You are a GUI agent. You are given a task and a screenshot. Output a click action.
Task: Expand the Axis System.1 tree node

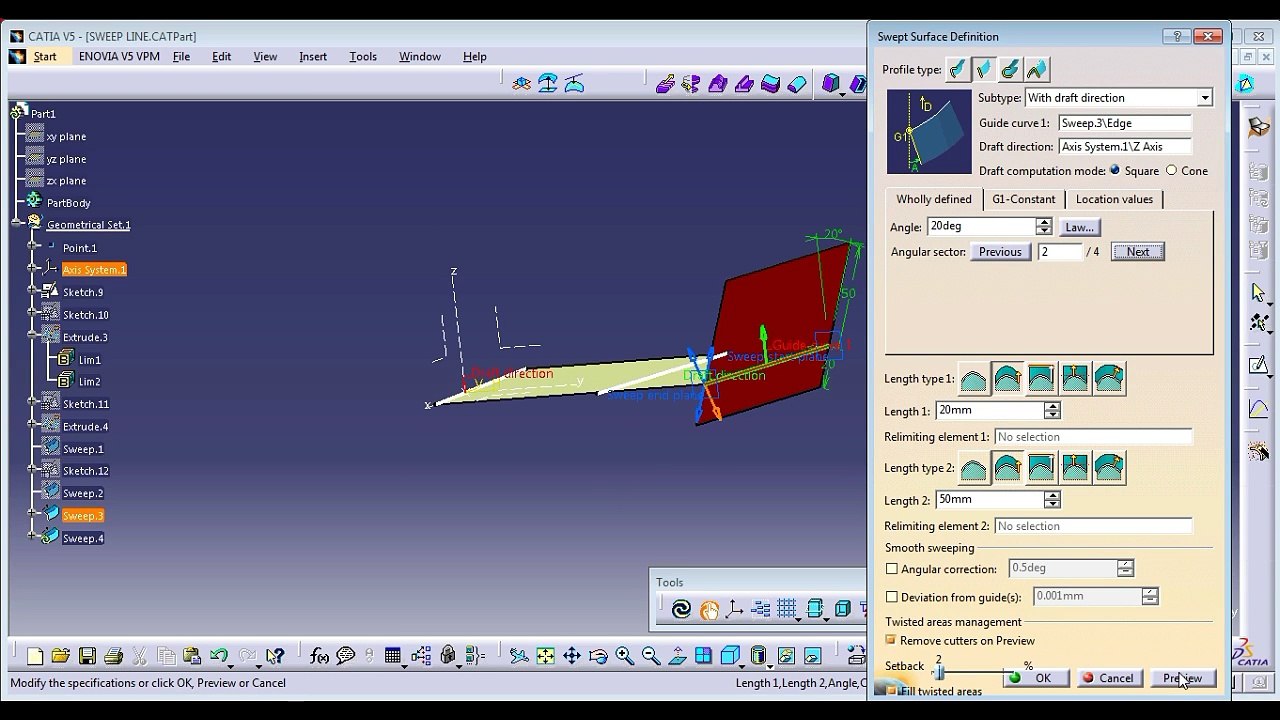(33, 269)
